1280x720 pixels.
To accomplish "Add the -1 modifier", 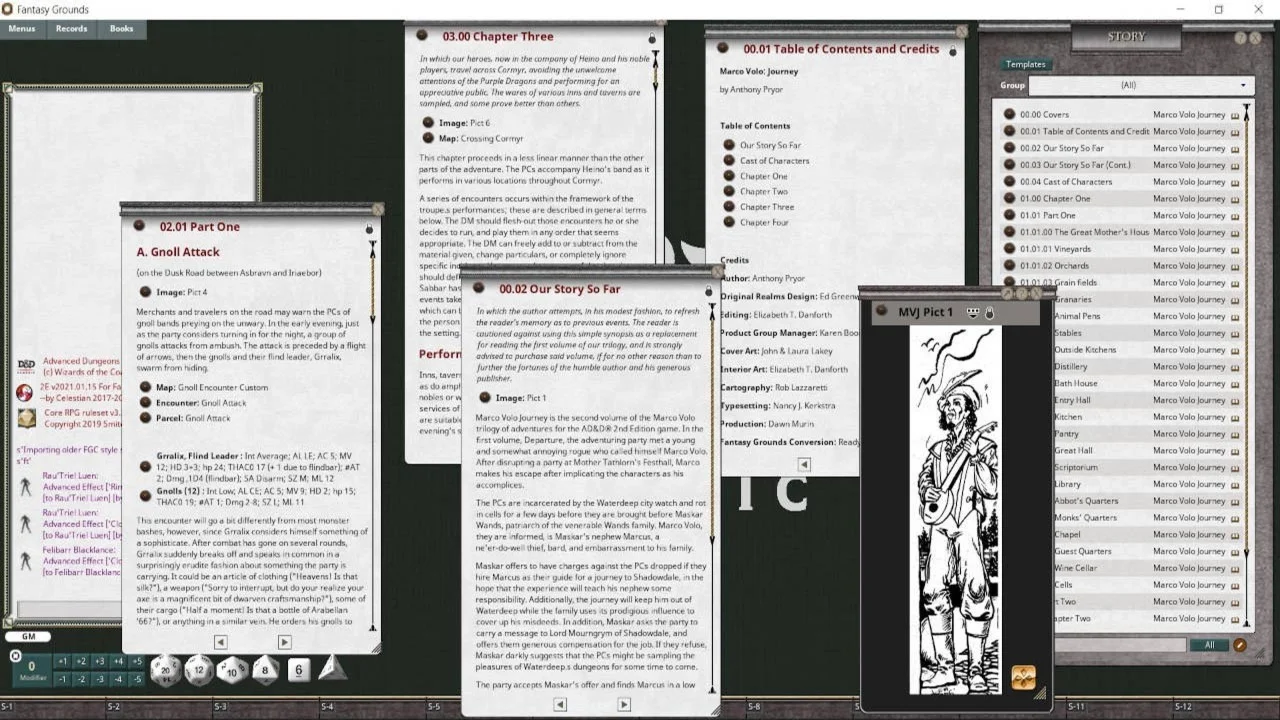I will coord(62,679).
